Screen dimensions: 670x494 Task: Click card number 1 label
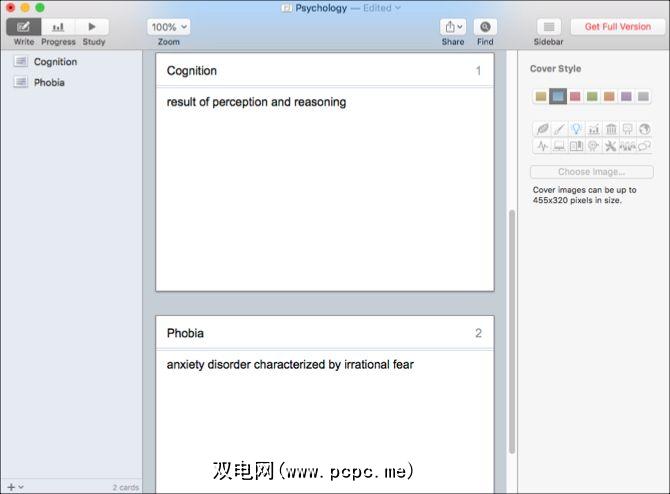coord(479,71)
